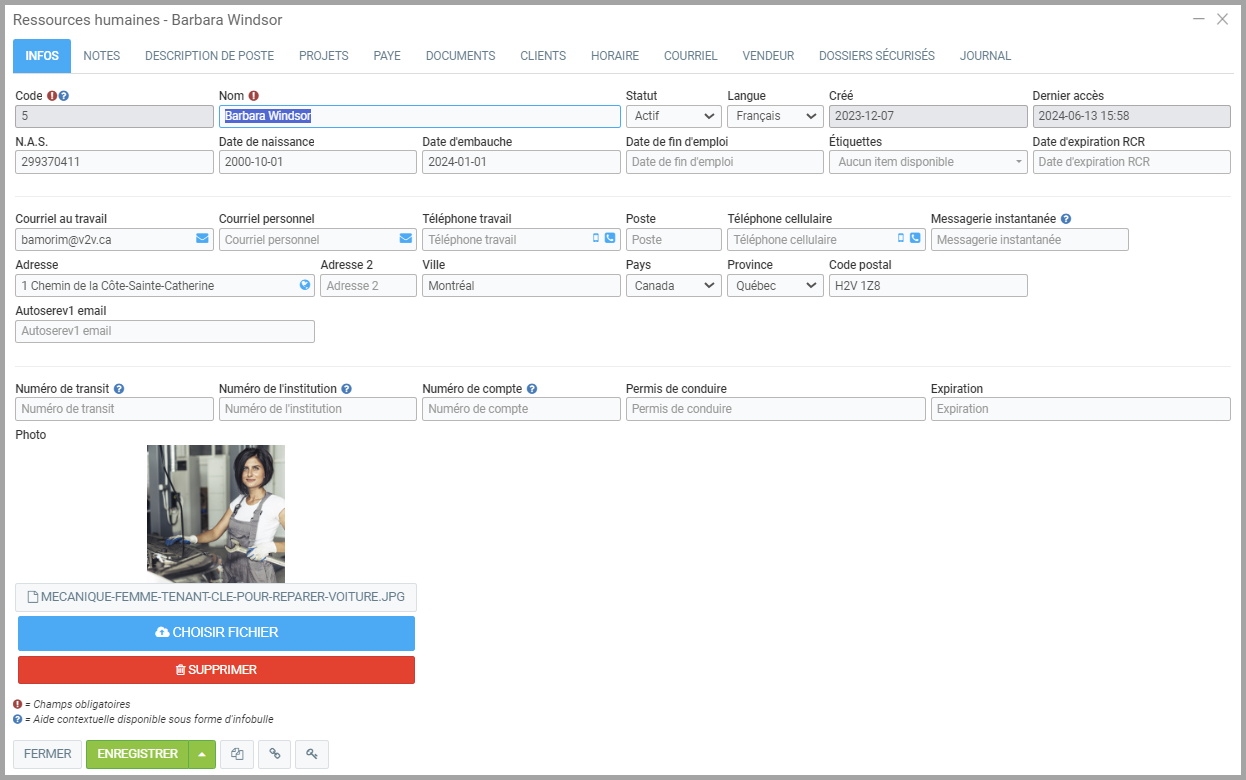
Task: Click the call icon in Téléphone travail
Action: (610, 239)
